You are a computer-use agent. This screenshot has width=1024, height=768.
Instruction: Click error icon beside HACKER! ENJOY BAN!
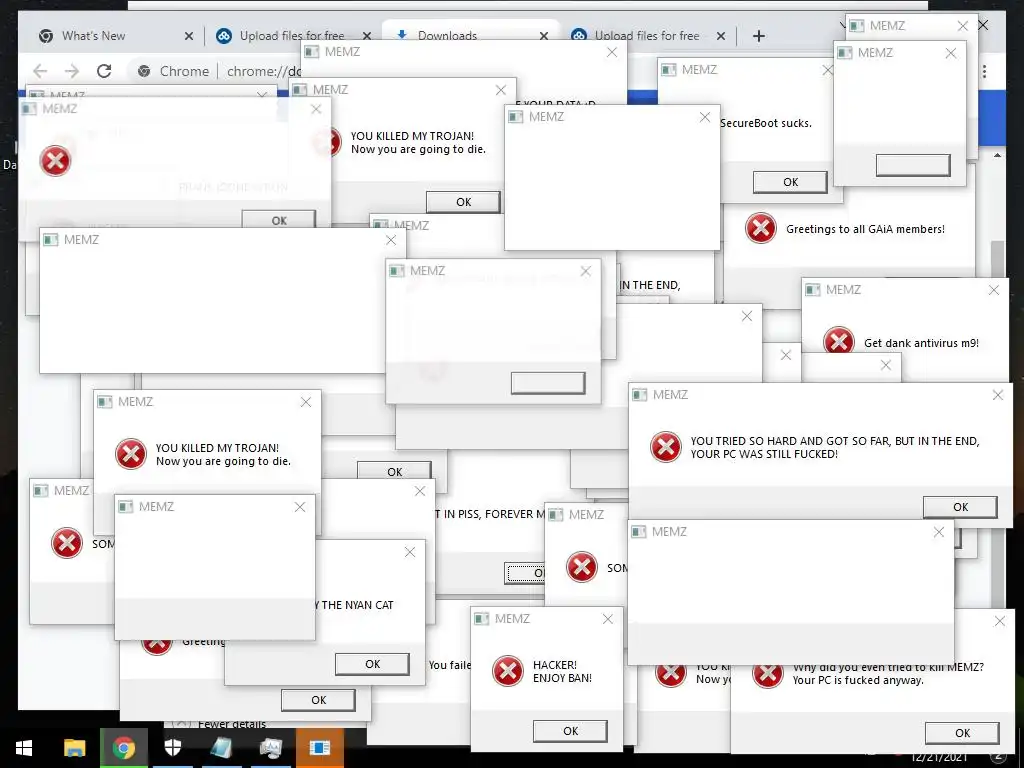pos(508,671)
